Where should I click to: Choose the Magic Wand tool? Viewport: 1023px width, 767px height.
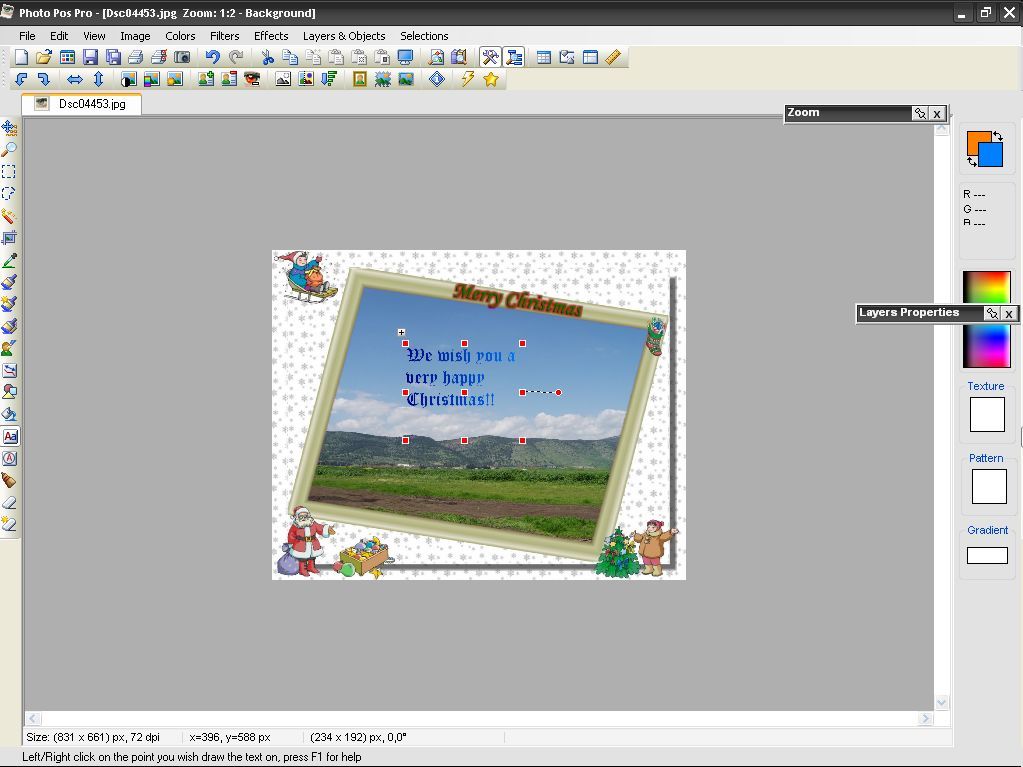pyautogui.click(x=9, y=216)
